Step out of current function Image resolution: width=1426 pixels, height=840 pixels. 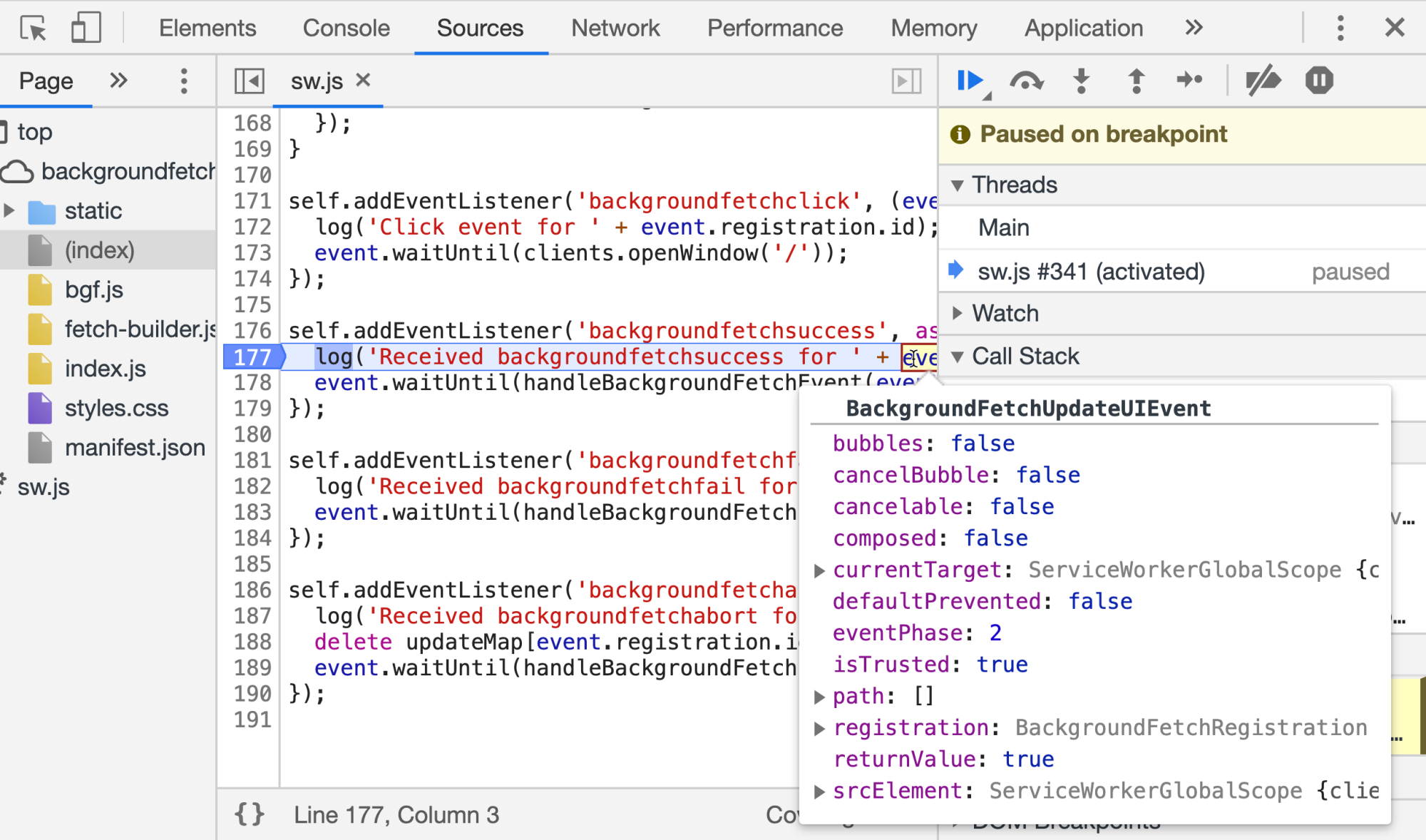click(1137, 81)
